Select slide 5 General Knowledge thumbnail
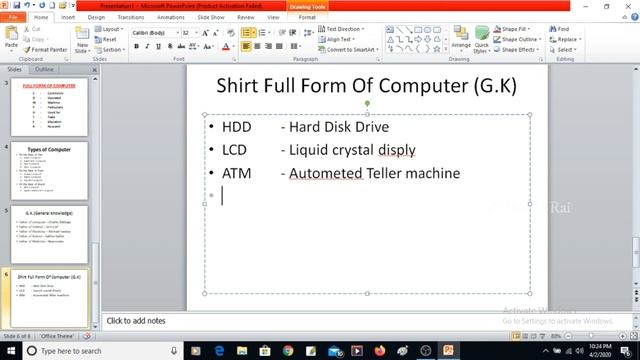Viewport: 640px width, 360px height. coord(49,235)
